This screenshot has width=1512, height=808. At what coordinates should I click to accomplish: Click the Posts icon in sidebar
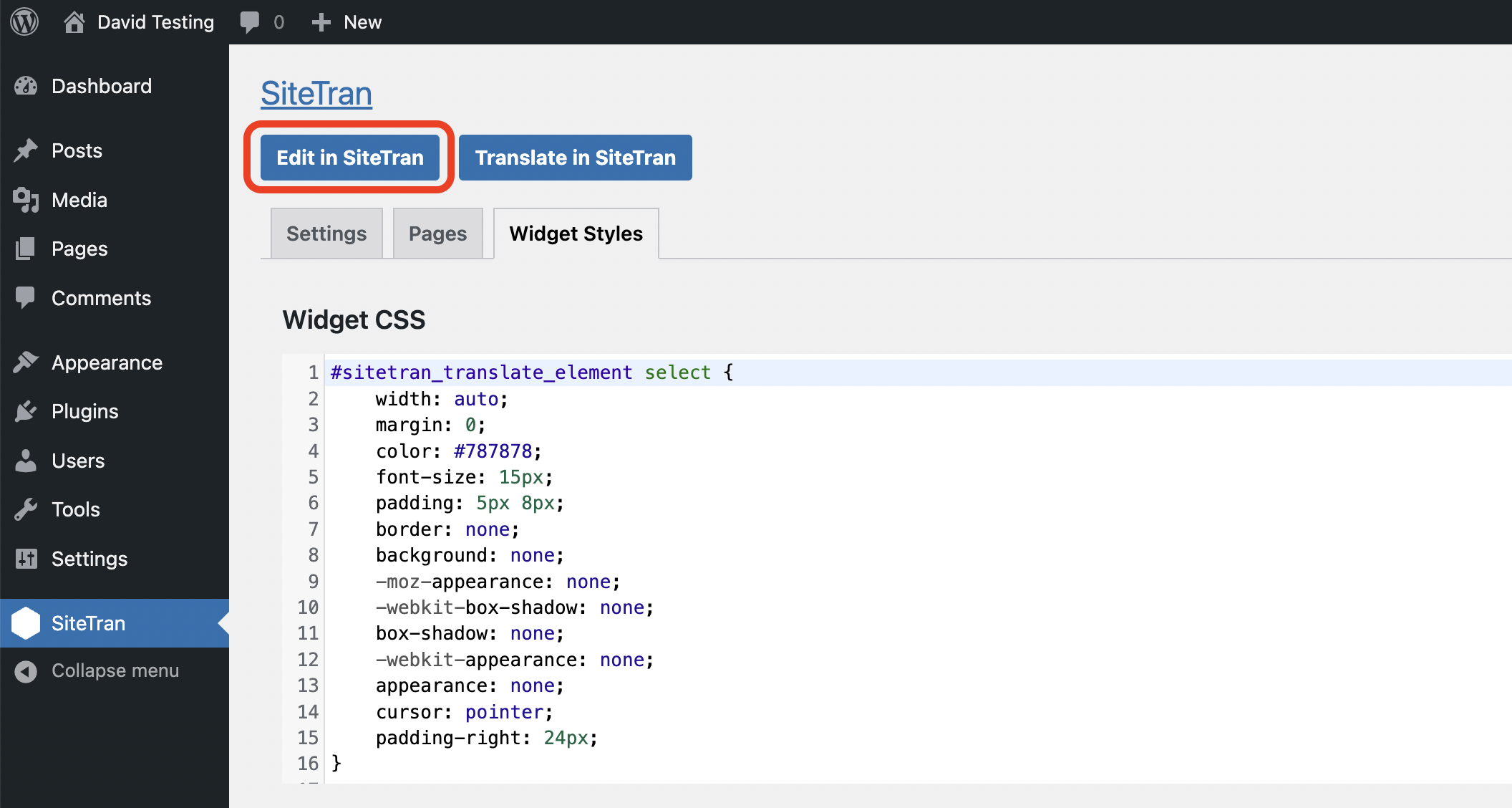26,150
